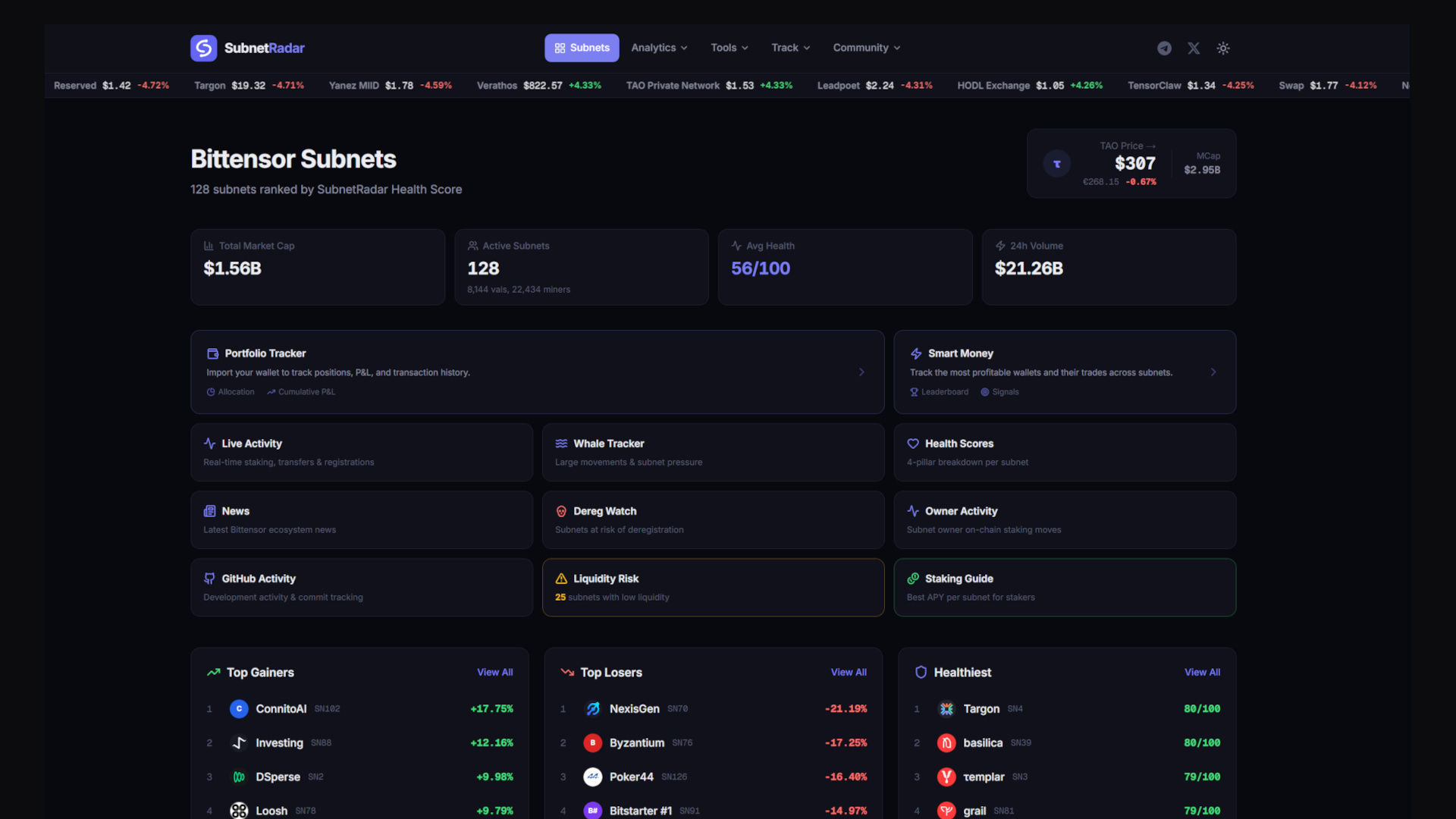Click the SubnetRadar logo icon
Viewport: 1456px width, 819px height.
point(203,48)
